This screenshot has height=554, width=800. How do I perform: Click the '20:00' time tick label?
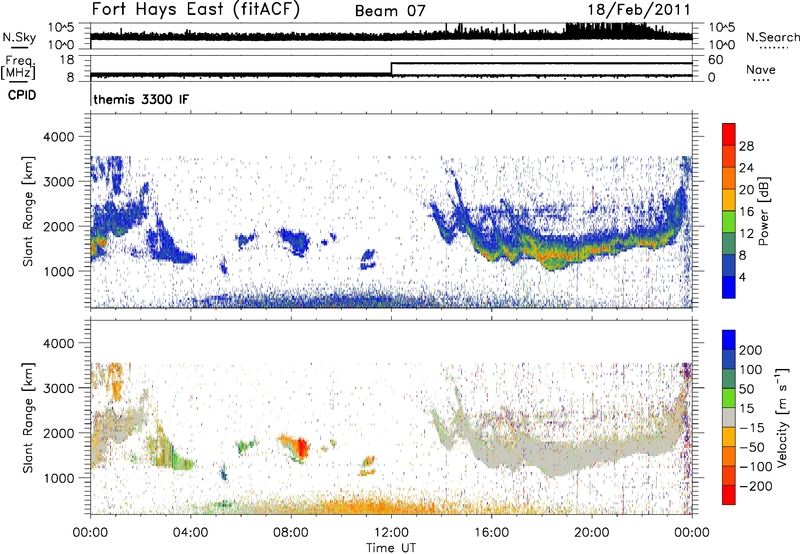(x=591, y=533)
